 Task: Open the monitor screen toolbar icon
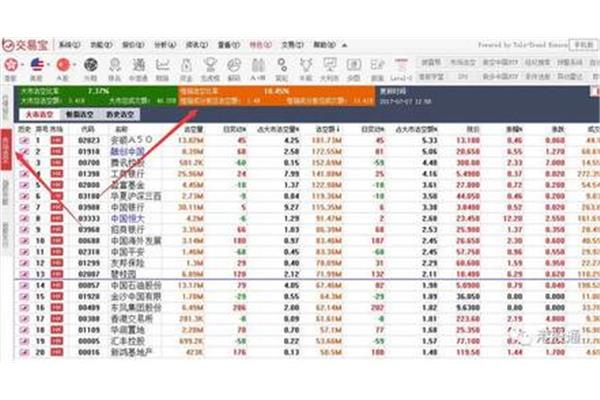[329, 65]
